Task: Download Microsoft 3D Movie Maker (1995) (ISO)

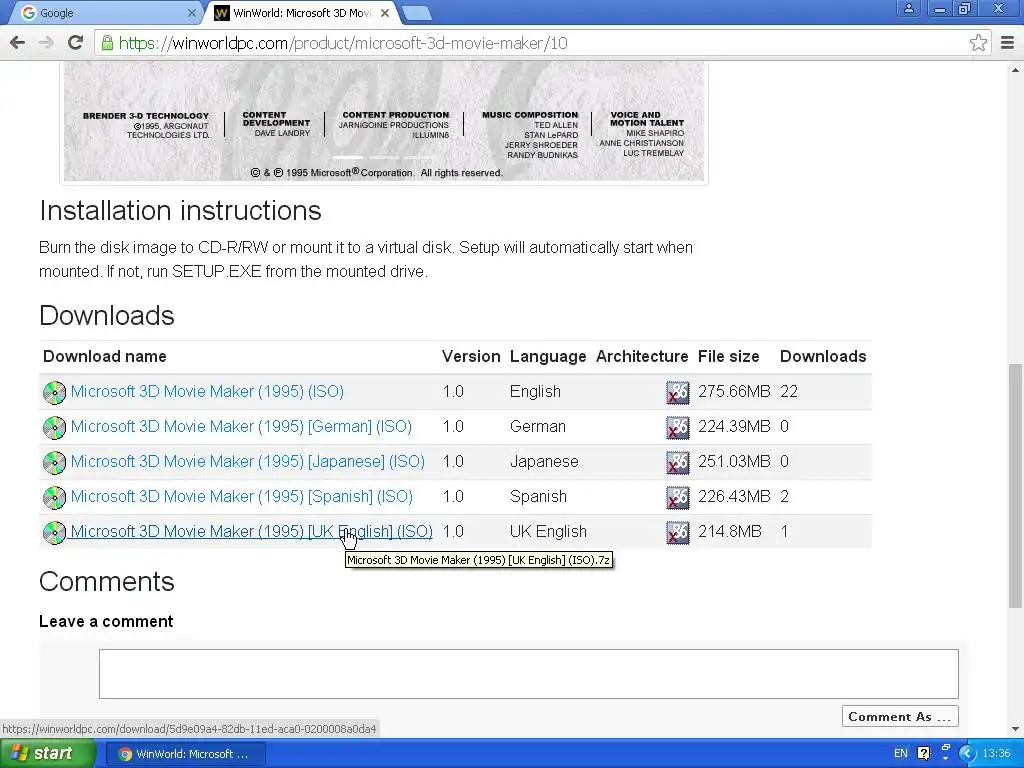Action: (207, 391)
